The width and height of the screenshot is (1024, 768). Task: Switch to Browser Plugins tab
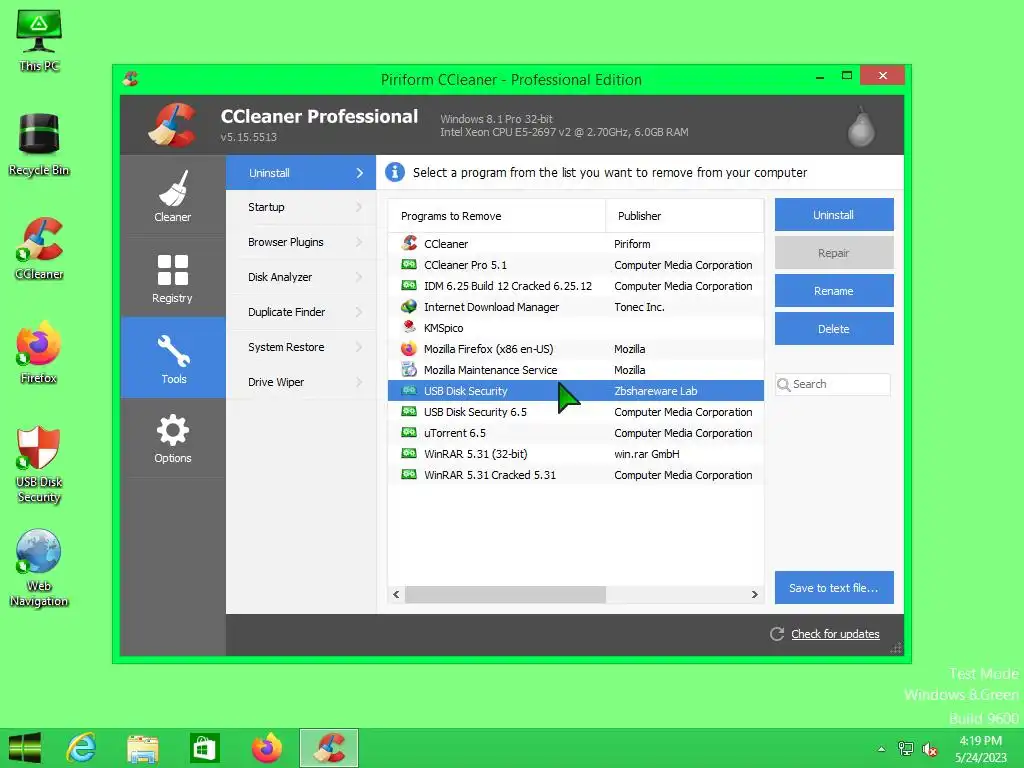coord(301,242)
